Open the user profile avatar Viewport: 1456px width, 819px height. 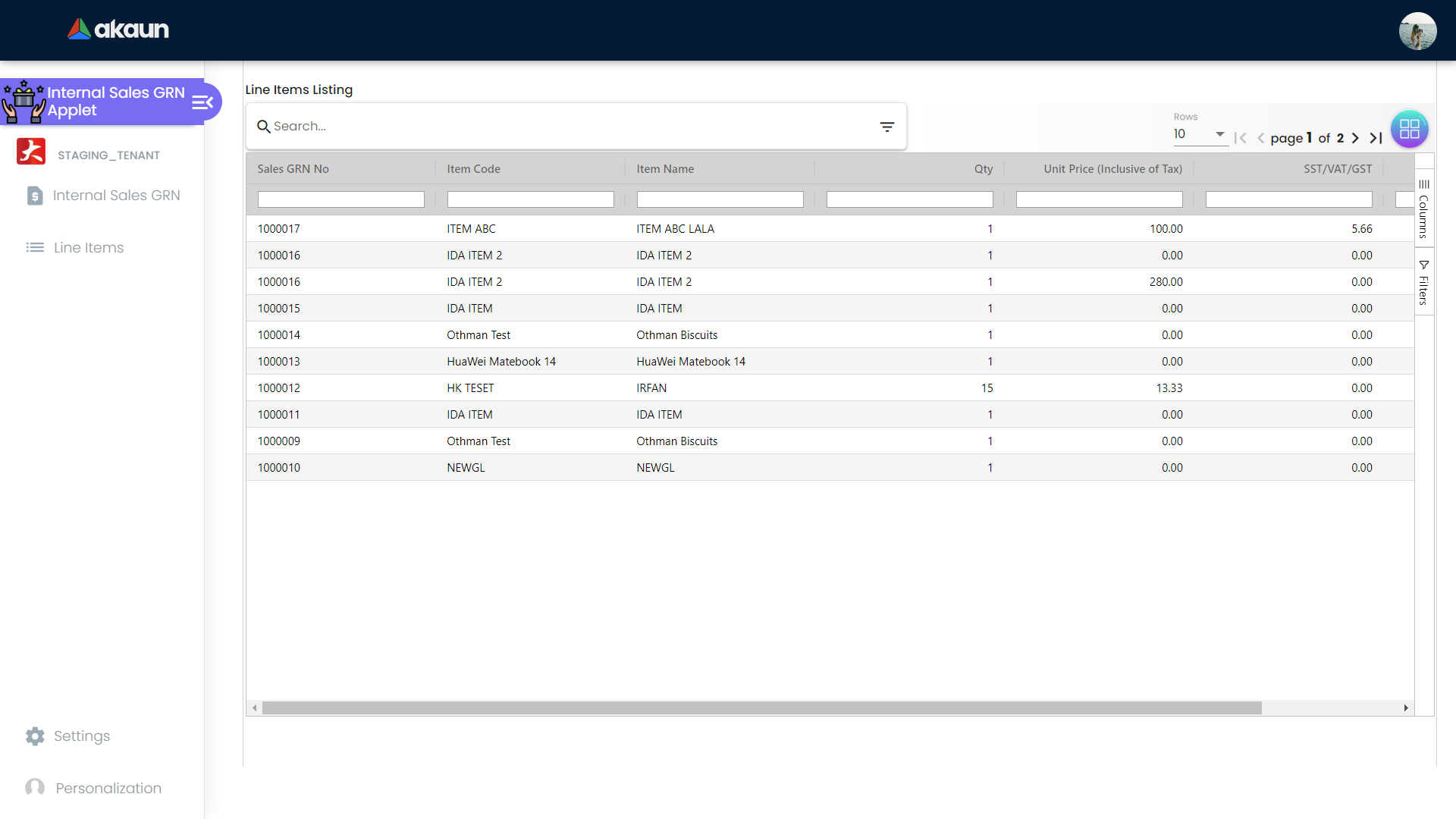pos(1417,31)
